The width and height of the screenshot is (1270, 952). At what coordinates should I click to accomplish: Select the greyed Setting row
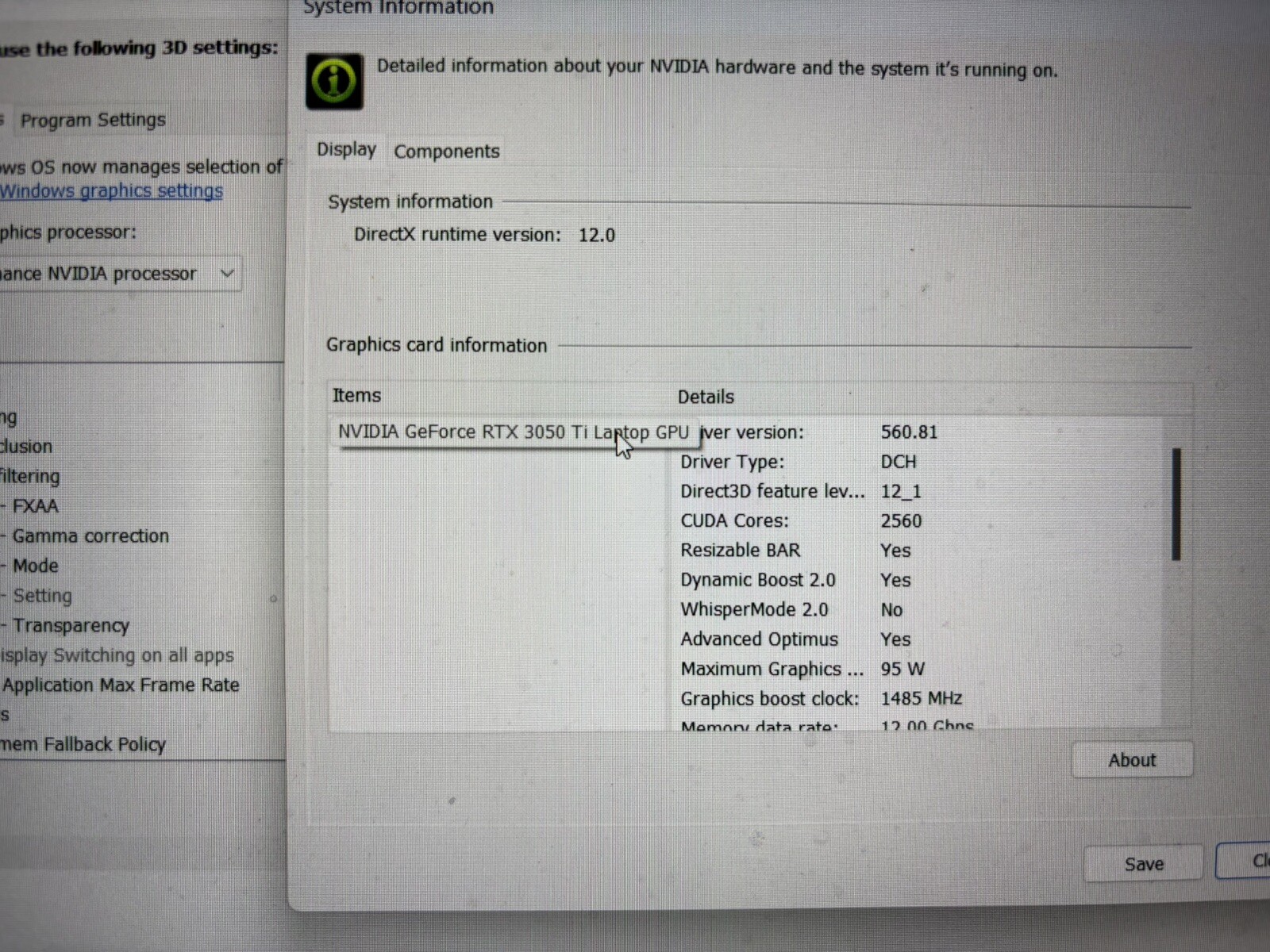41,596
